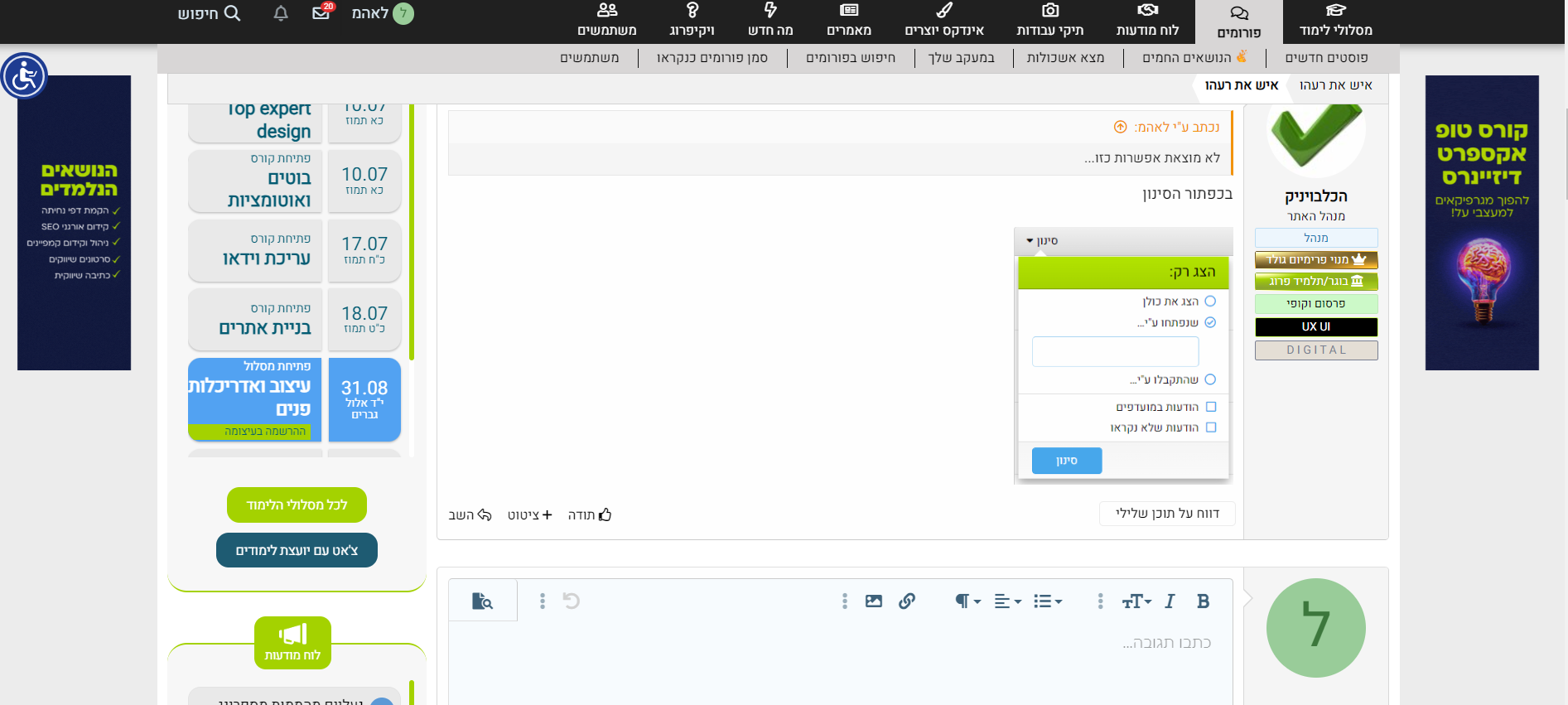Image resolution: width=1568 pixels, height=705 pixels.
Task: Check the הודעות שלא נקראו checkbox
Action: click(1211, 427)
